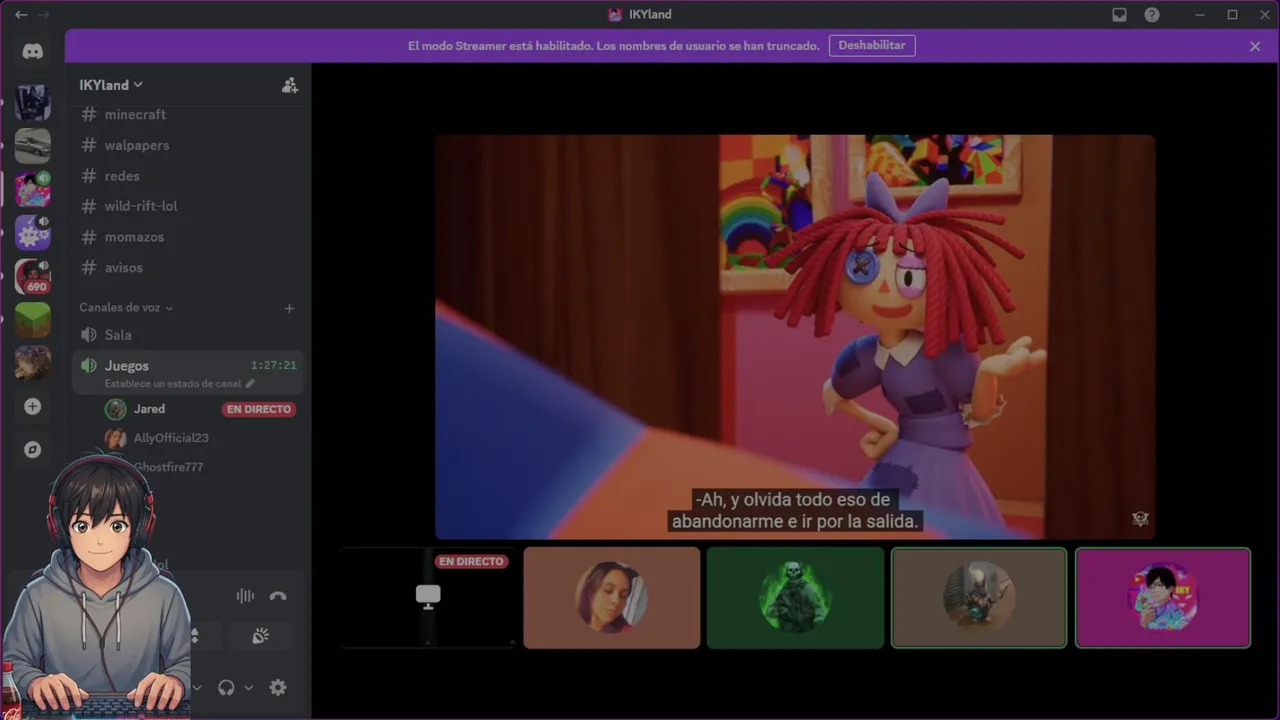Select user Jared in the voice channel
Image resolution: width=1280 pixels, height=720 pixels.
149,409
